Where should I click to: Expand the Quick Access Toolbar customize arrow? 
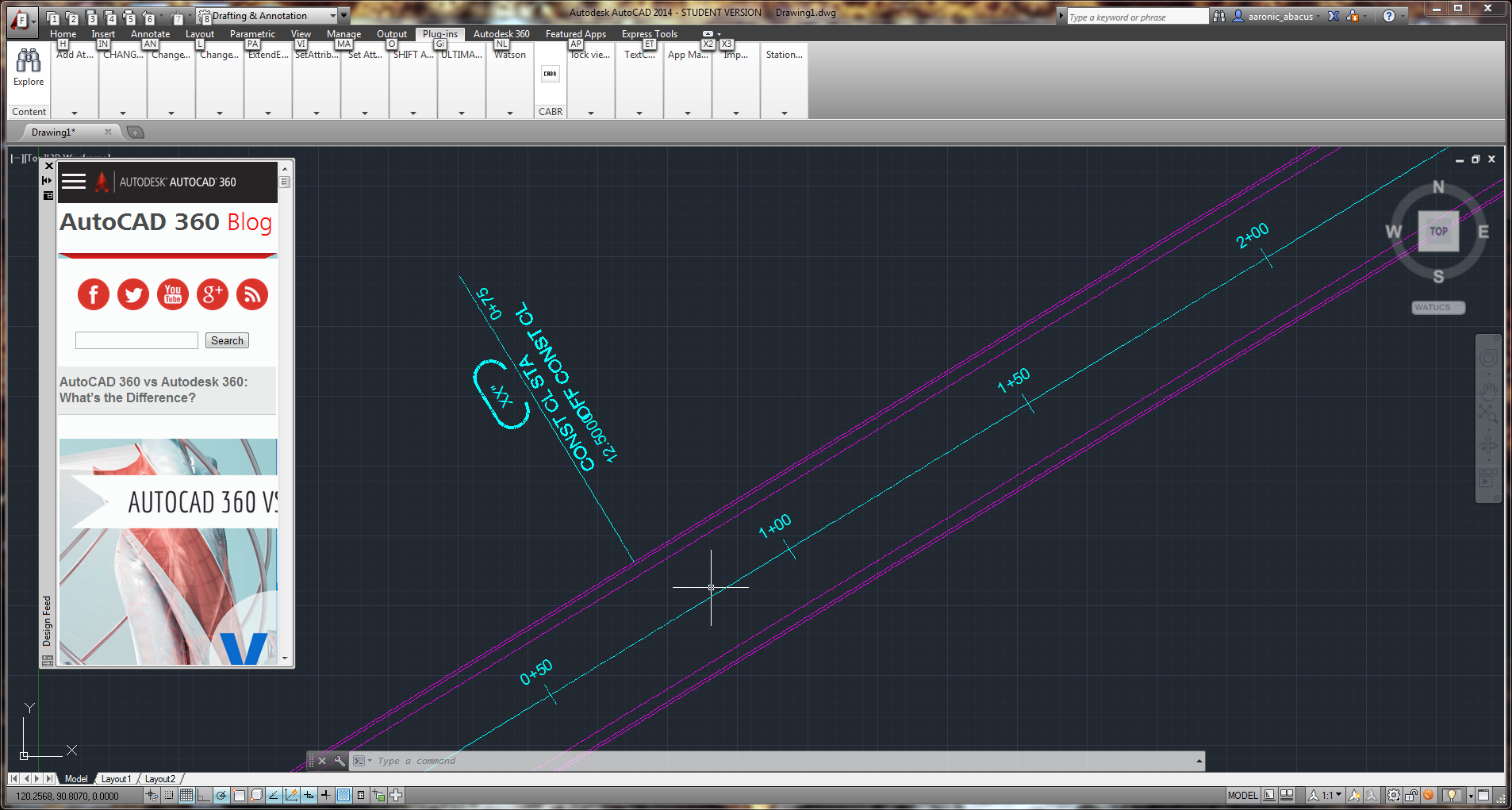[343, 16]
